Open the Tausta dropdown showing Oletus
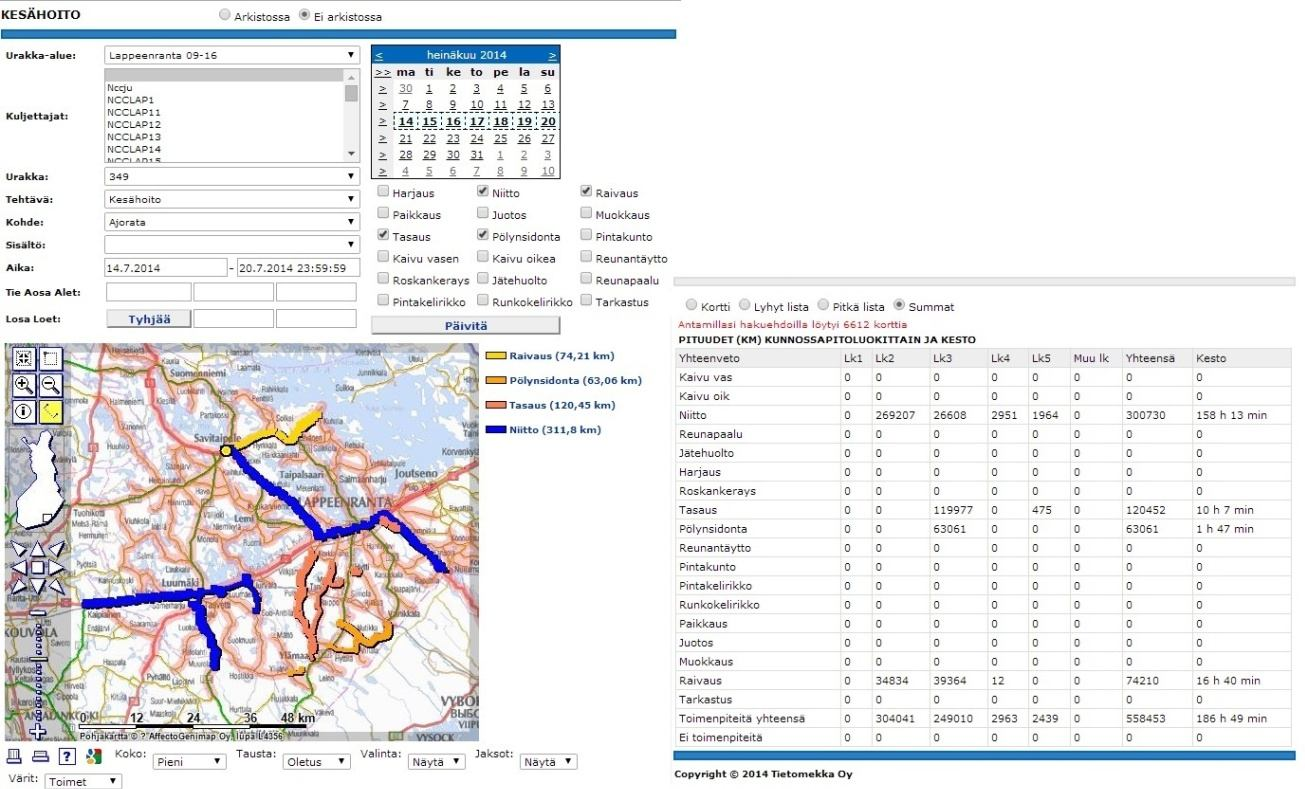Viewport: 1305px width, 789px height. click(x=315, y=761)
